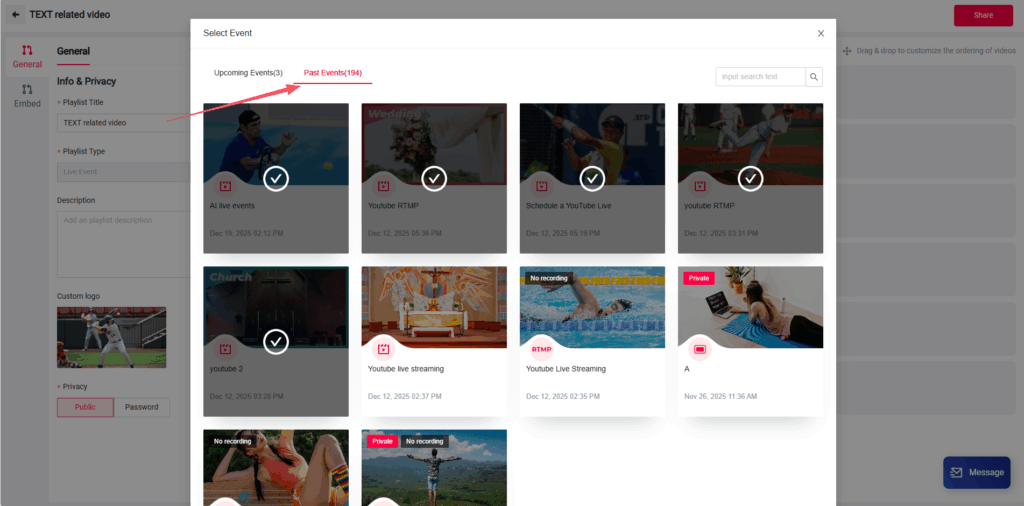Click the back arrow beside TEXT related video

click(15, 15)
